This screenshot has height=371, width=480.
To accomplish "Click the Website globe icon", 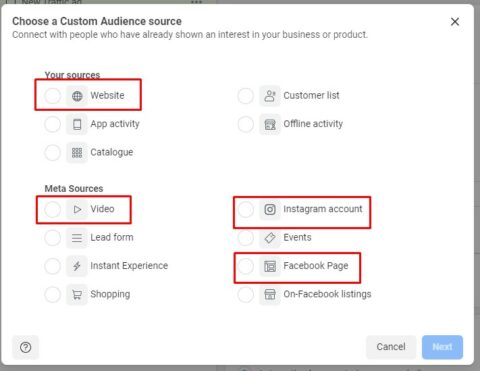I will click(77, 96).
